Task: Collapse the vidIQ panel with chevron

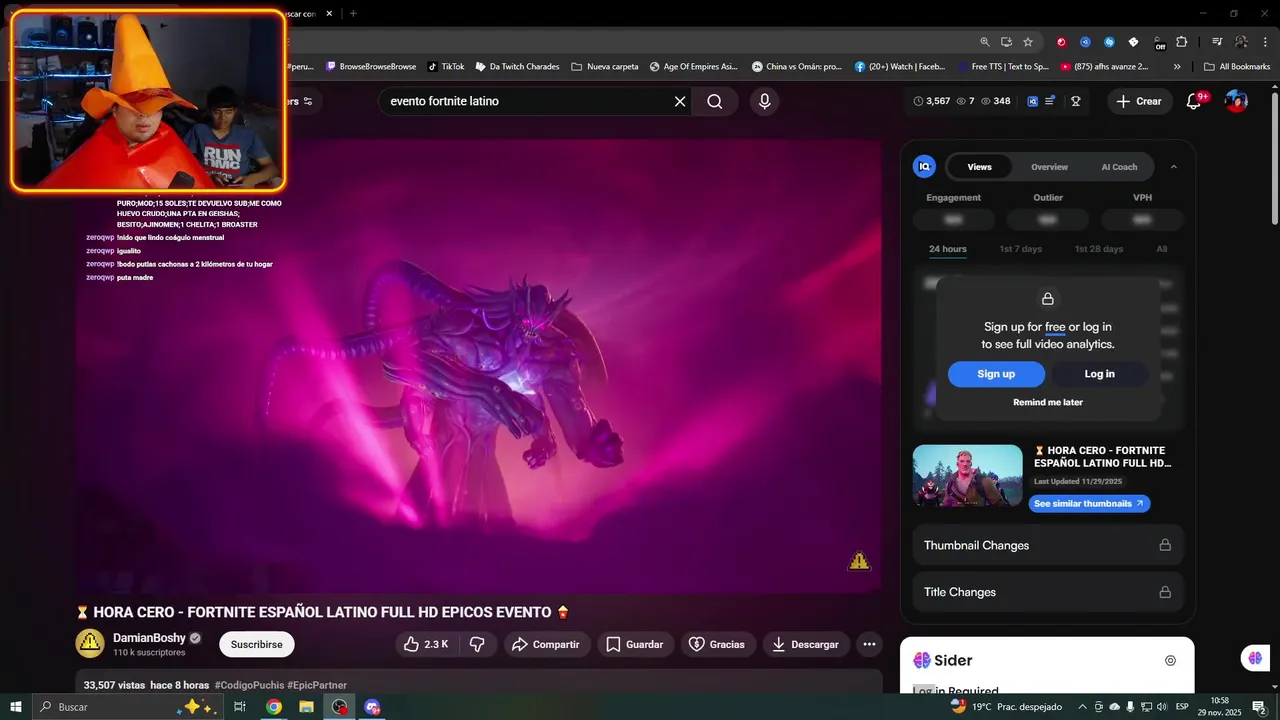Action: coord(1174,167)
